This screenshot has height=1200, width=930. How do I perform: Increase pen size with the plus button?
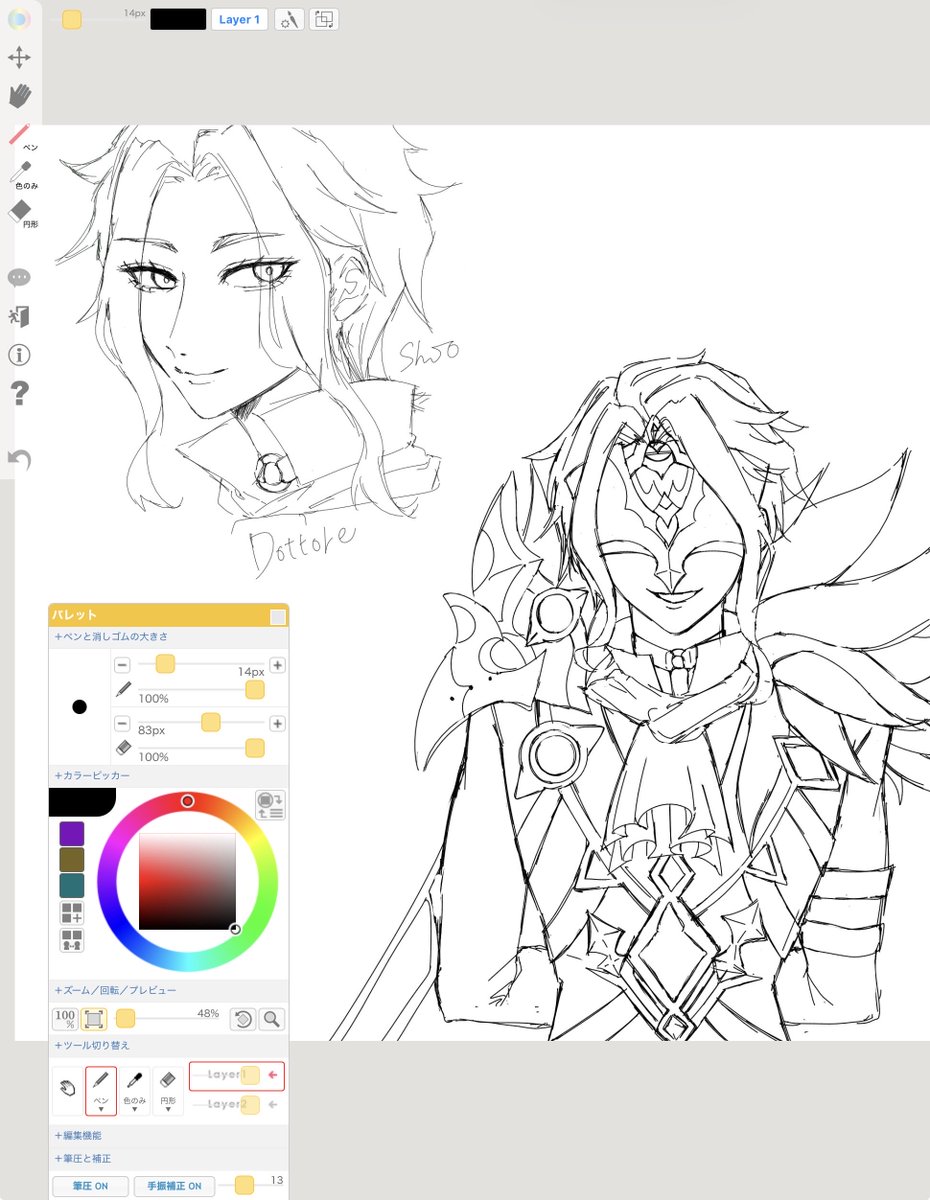point(278,665)
